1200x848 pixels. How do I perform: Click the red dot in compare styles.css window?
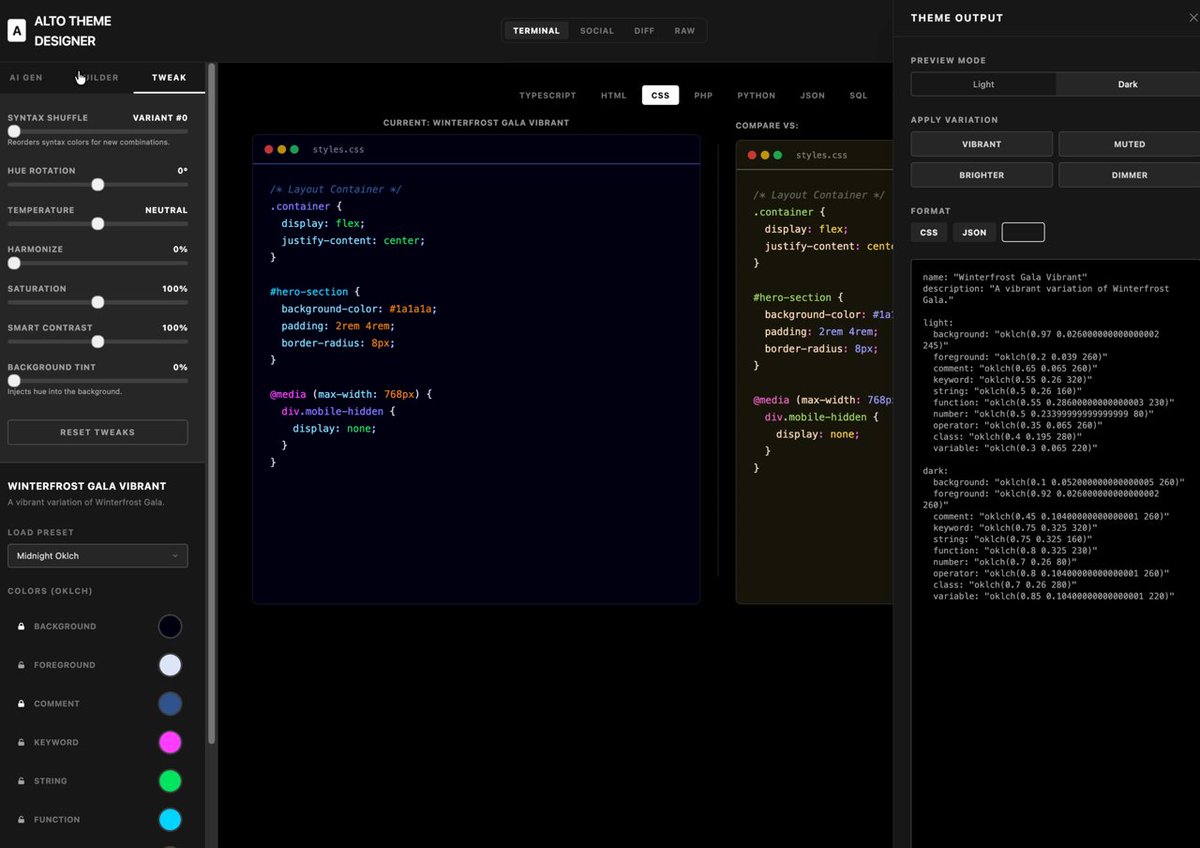pos(752,155)
